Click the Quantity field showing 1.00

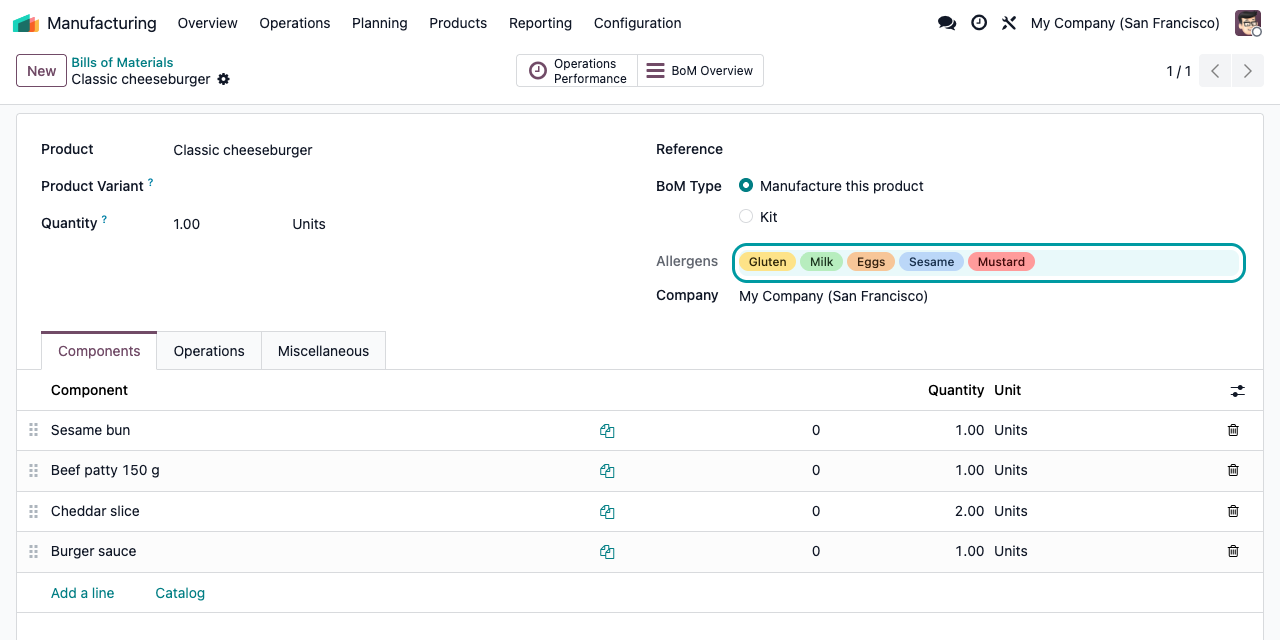(x=187, y=224)
